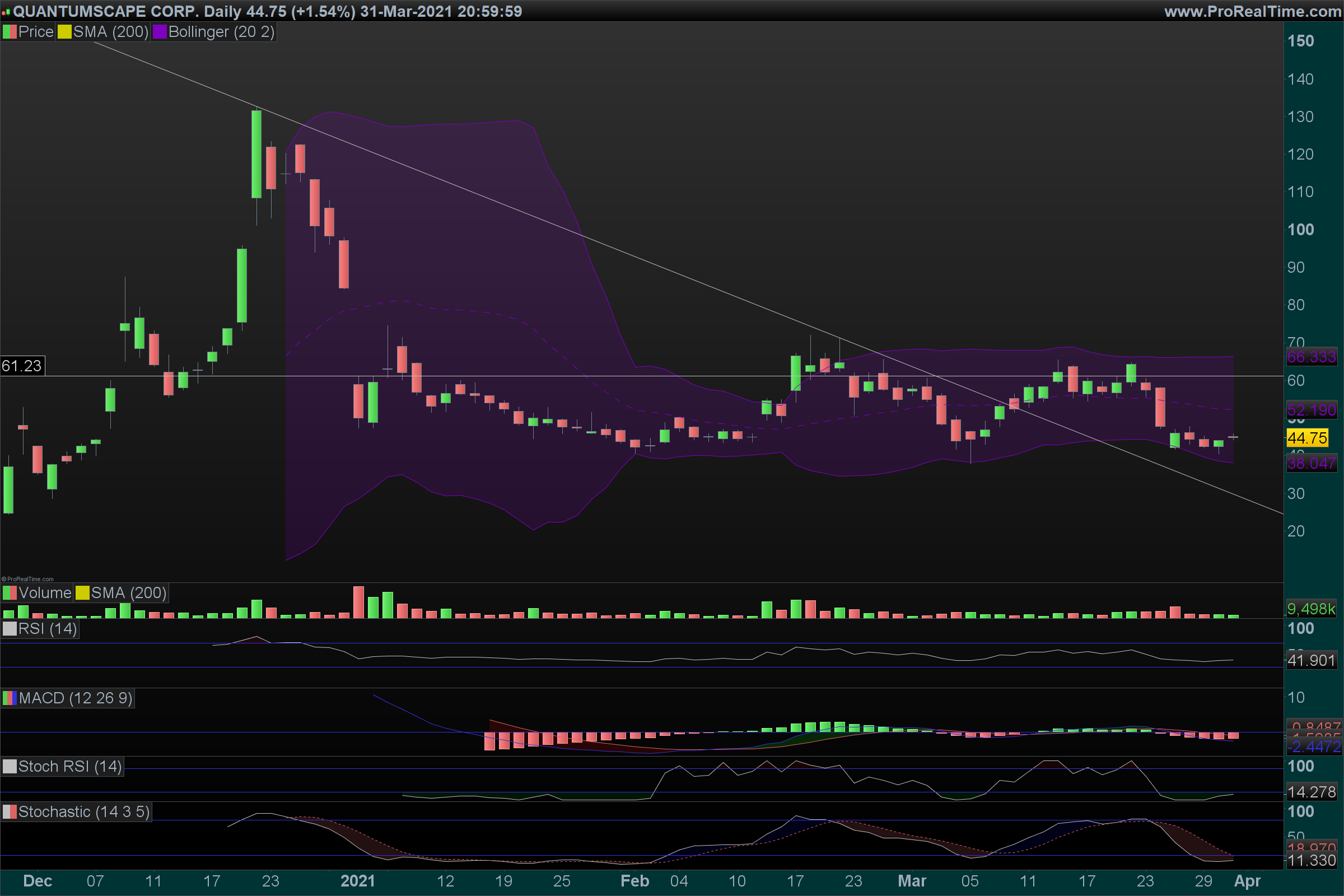Open the www.ProRealTime.com link in header
1344x896 pixels.
point(1253,11)
